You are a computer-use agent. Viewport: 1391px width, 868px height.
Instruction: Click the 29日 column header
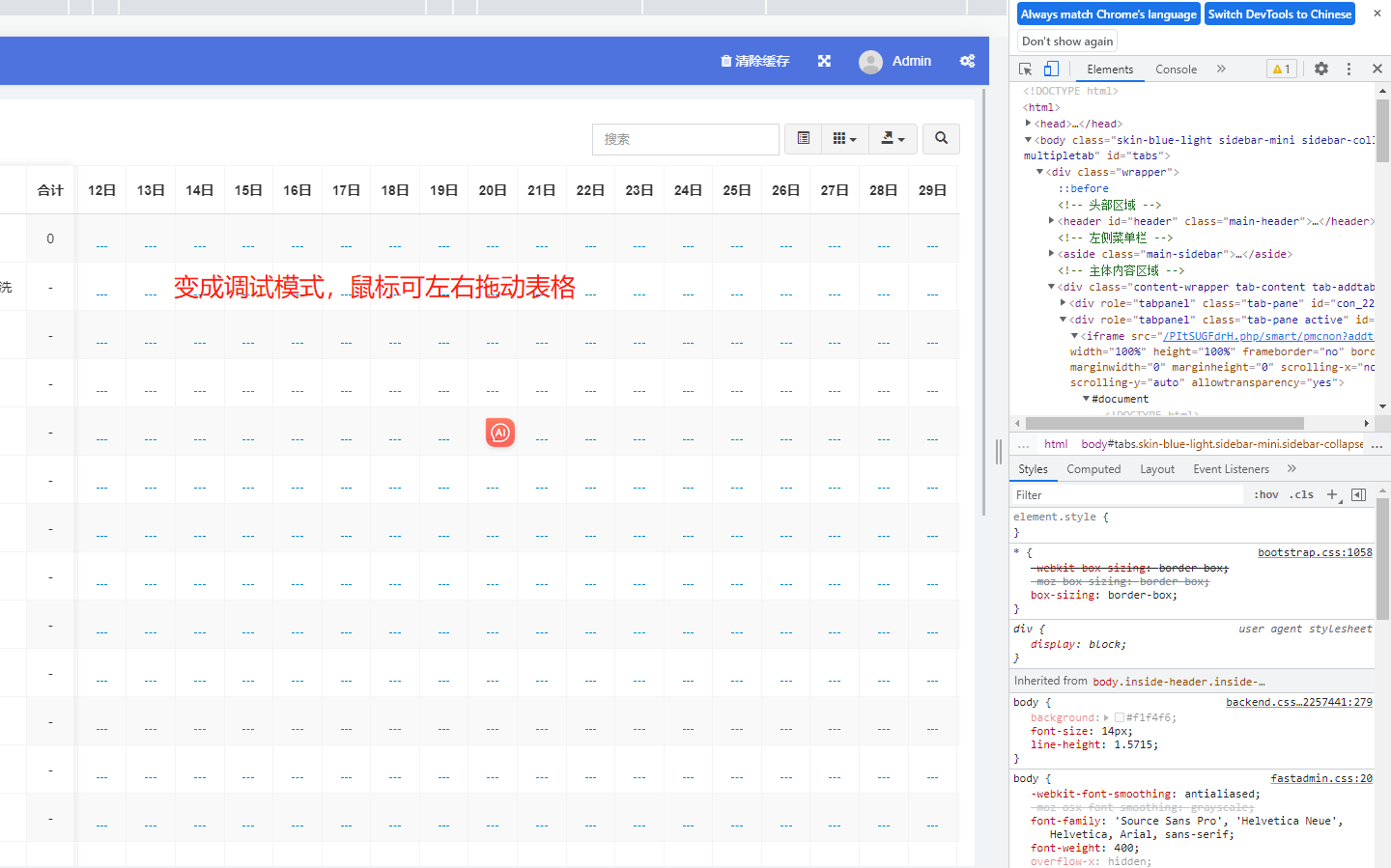pyautogui.click(x=932, y=190)
